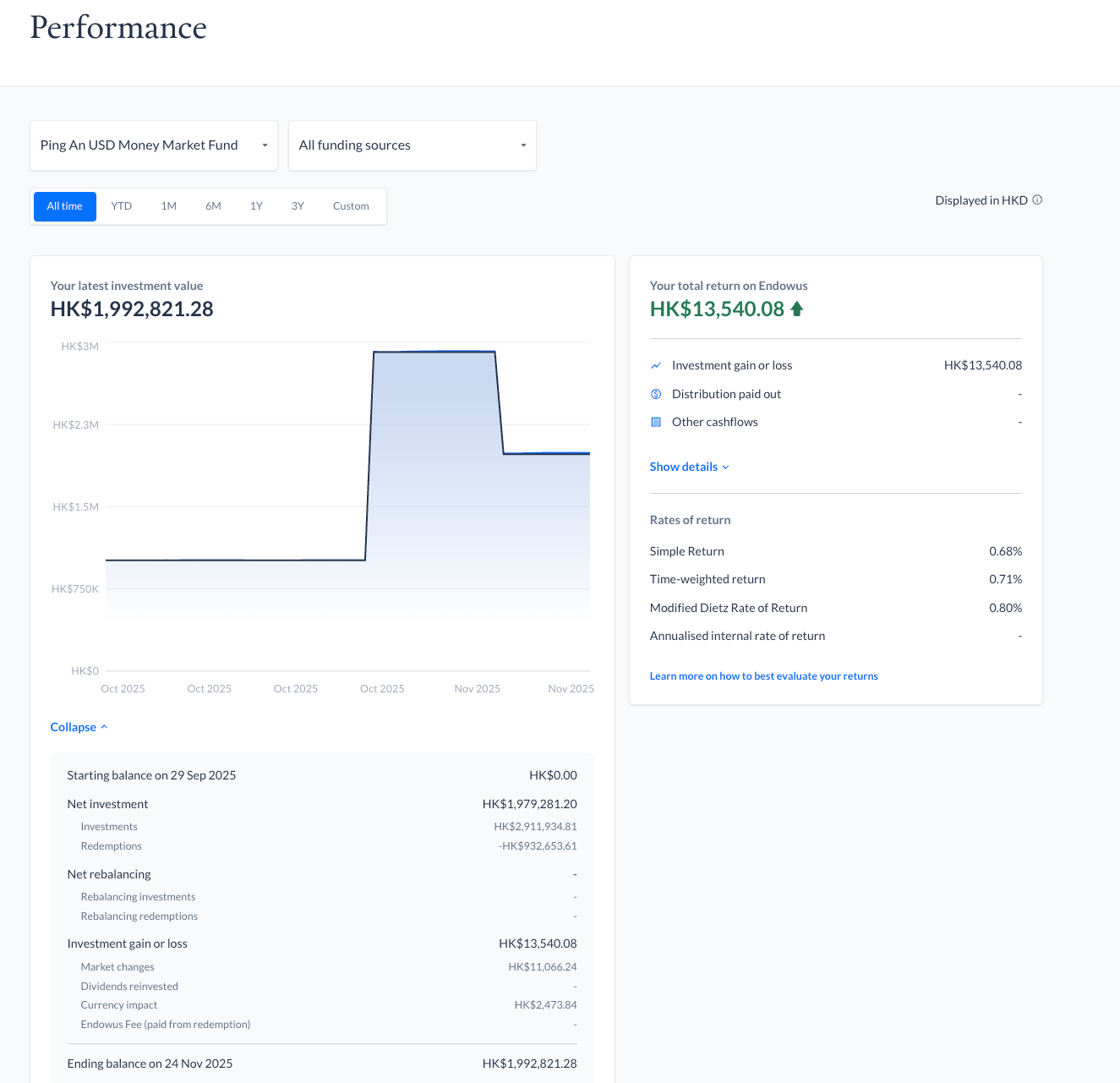The height and width of the screenshot is (1083, 1120).
Task: Click the green up arrow beside total return
Action: click(x=796, y=309)
